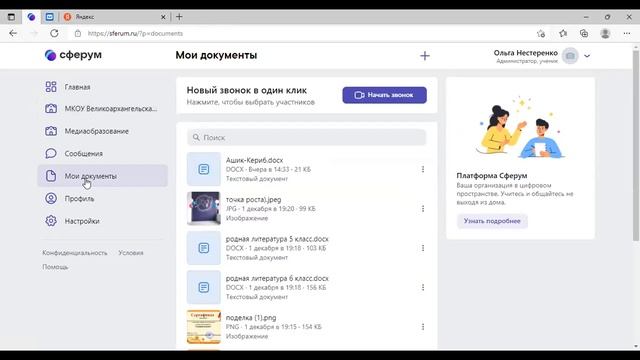Go back in browser
The width and height of the screenshot is (640, 360).
(x=13, y=33)
